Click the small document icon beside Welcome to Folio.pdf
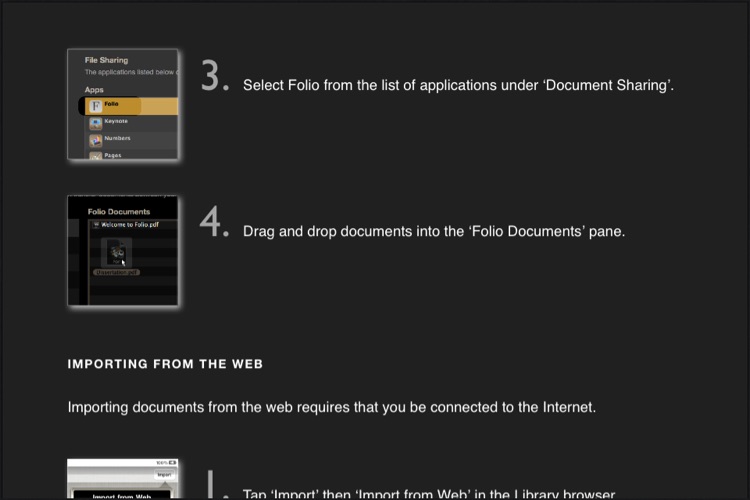Viewport: 750px width, 500px height. 96,224
